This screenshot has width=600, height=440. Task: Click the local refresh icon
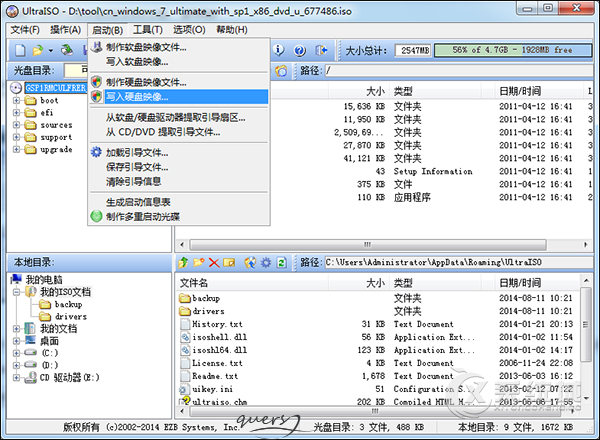282,262
